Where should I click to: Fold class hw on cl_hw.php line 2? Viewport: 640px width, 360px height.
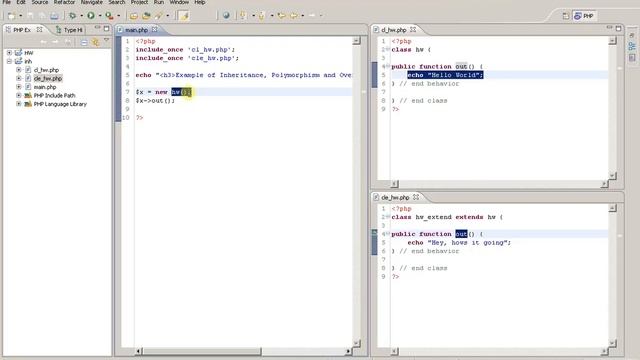388,49
